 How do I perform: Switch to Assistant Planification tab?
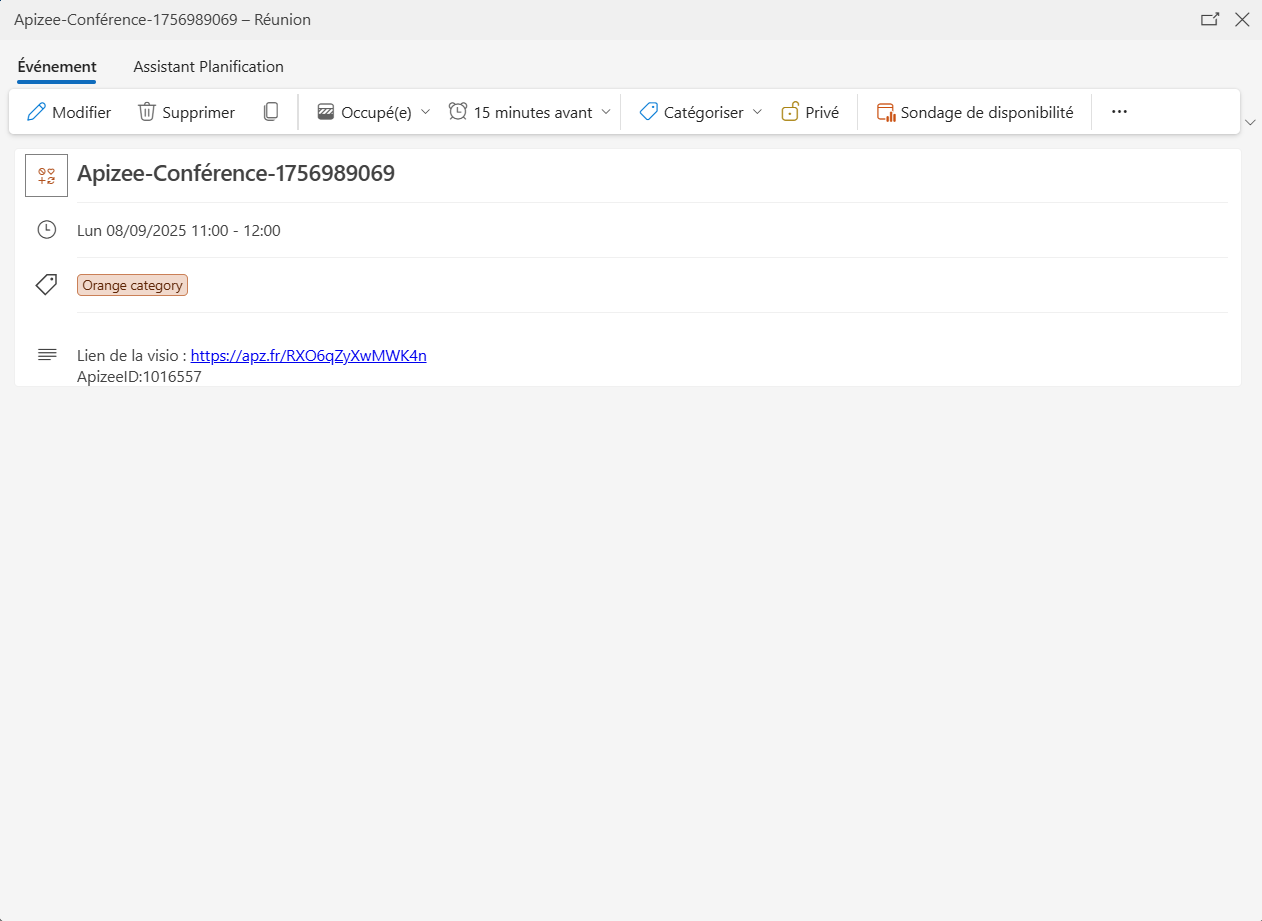[x=208, y=67]
